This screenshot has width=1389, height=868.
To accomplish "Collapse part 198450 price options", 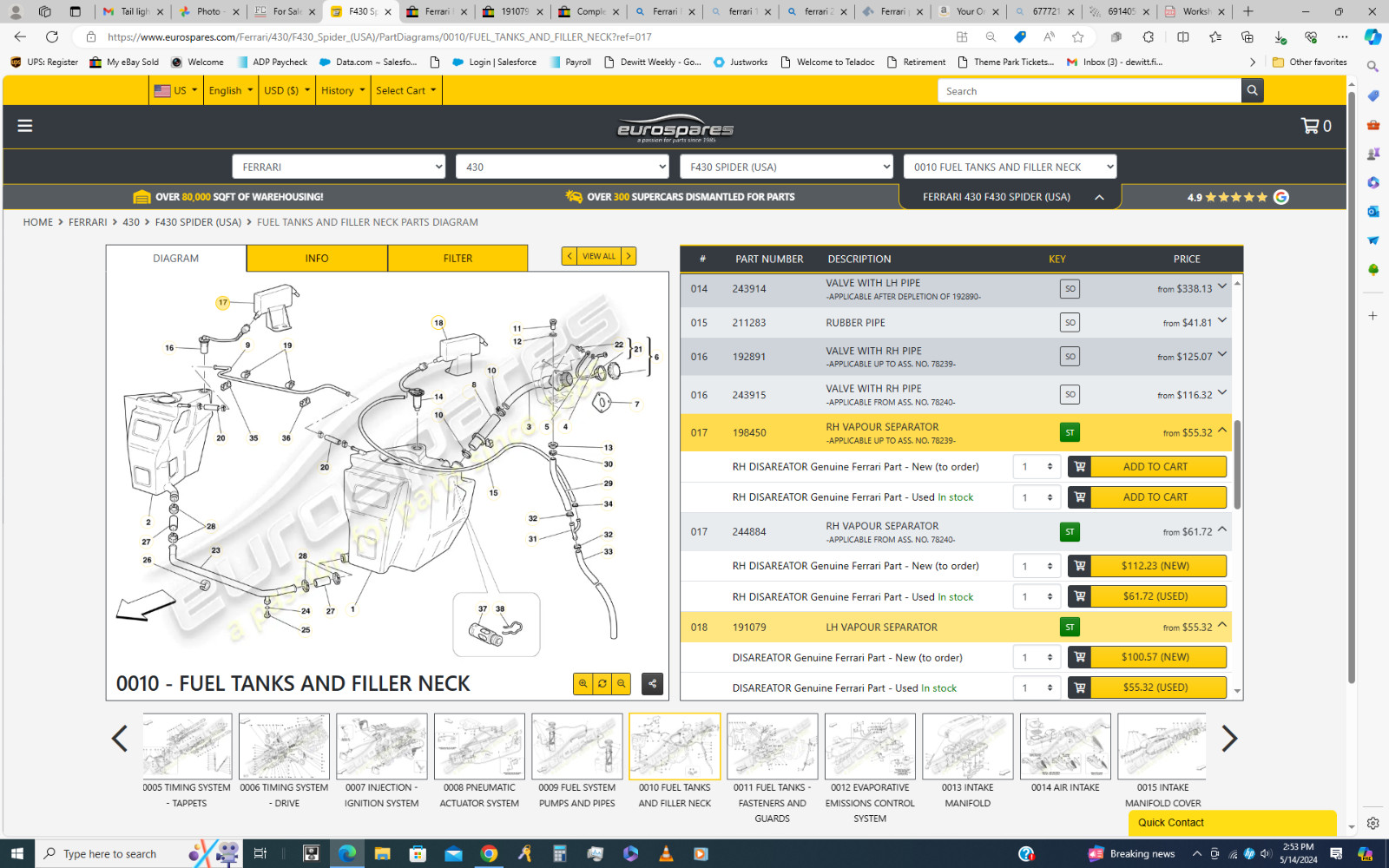I will 1222,430.
